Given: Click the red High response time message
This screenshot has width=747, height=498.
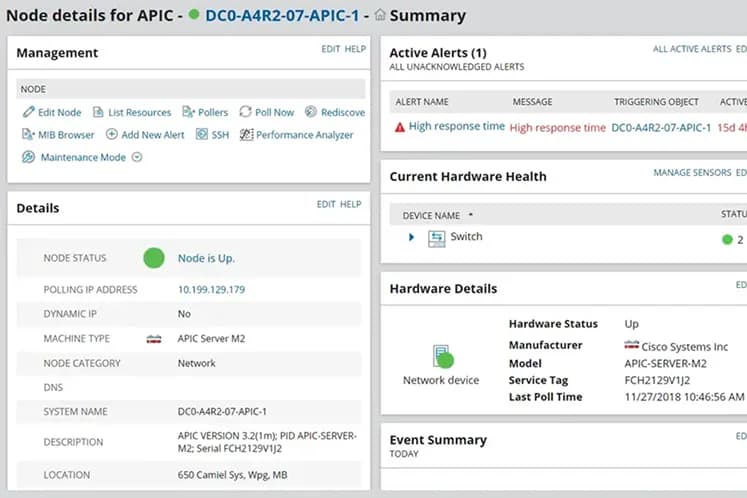Looking at the screenshot, I should point(558,128).
